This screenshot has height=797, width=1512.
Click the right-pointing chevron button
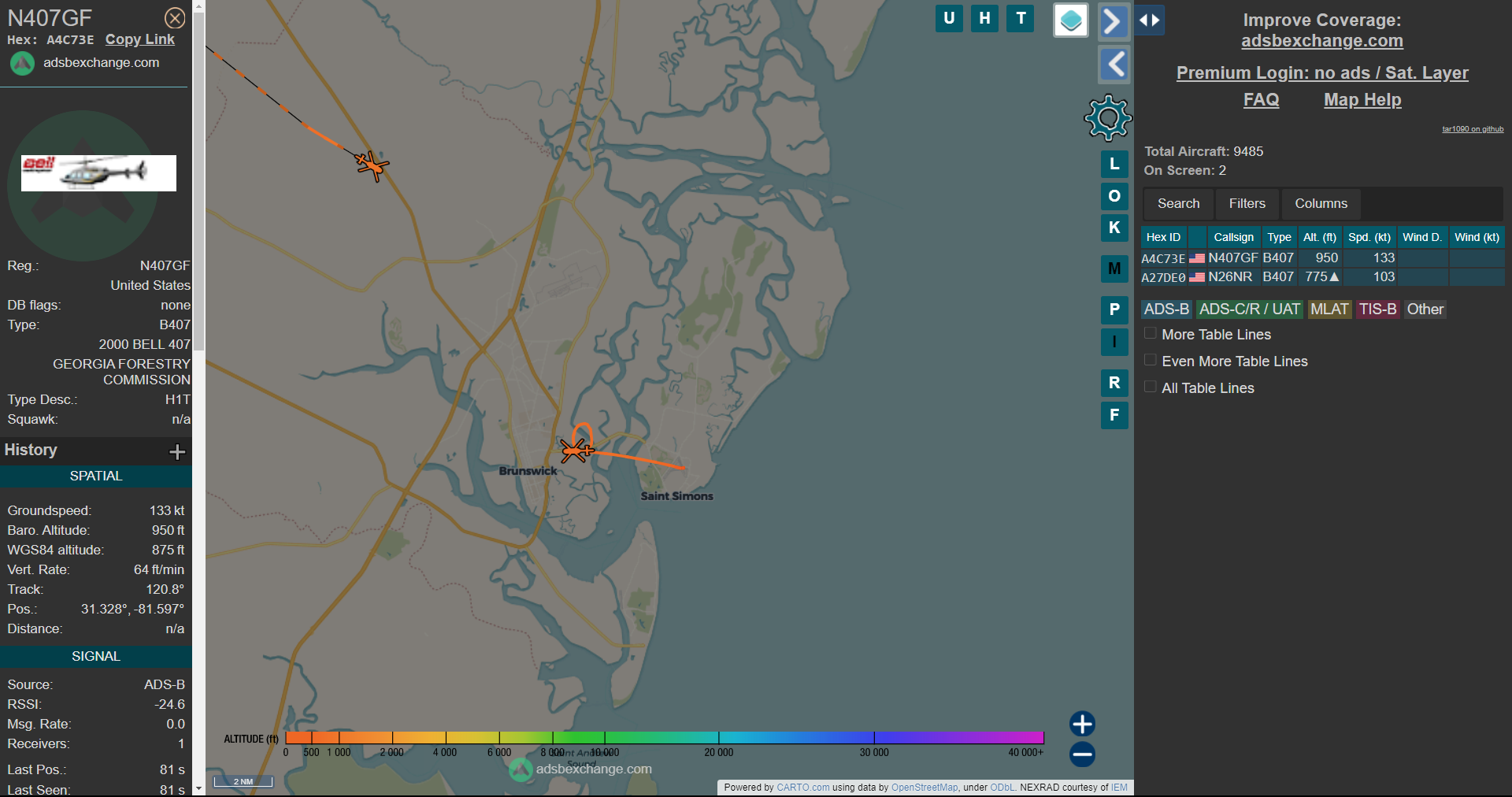1114,21
